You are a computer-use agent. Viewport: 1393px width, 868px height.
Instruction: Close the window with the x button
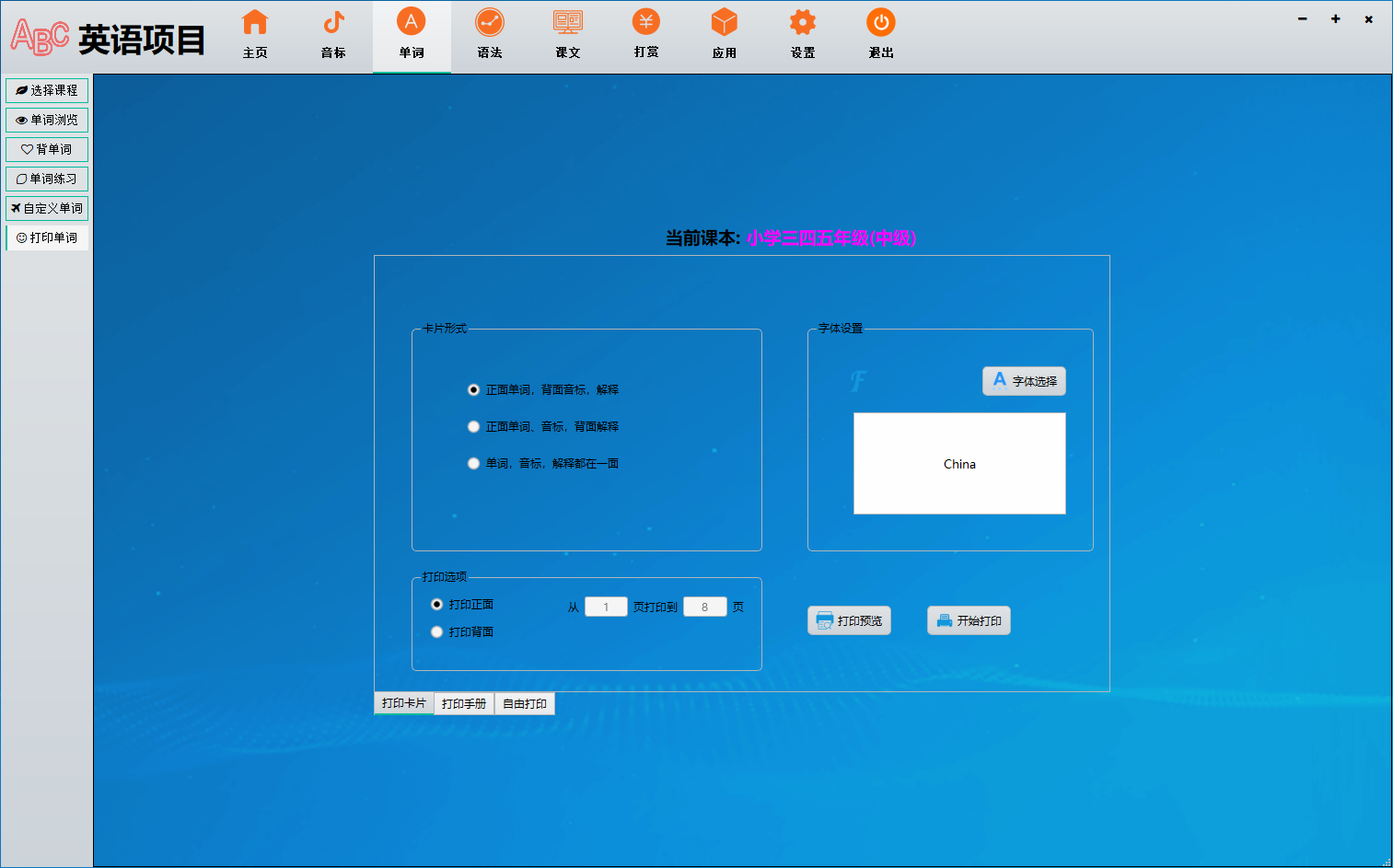pos(1369,18)
